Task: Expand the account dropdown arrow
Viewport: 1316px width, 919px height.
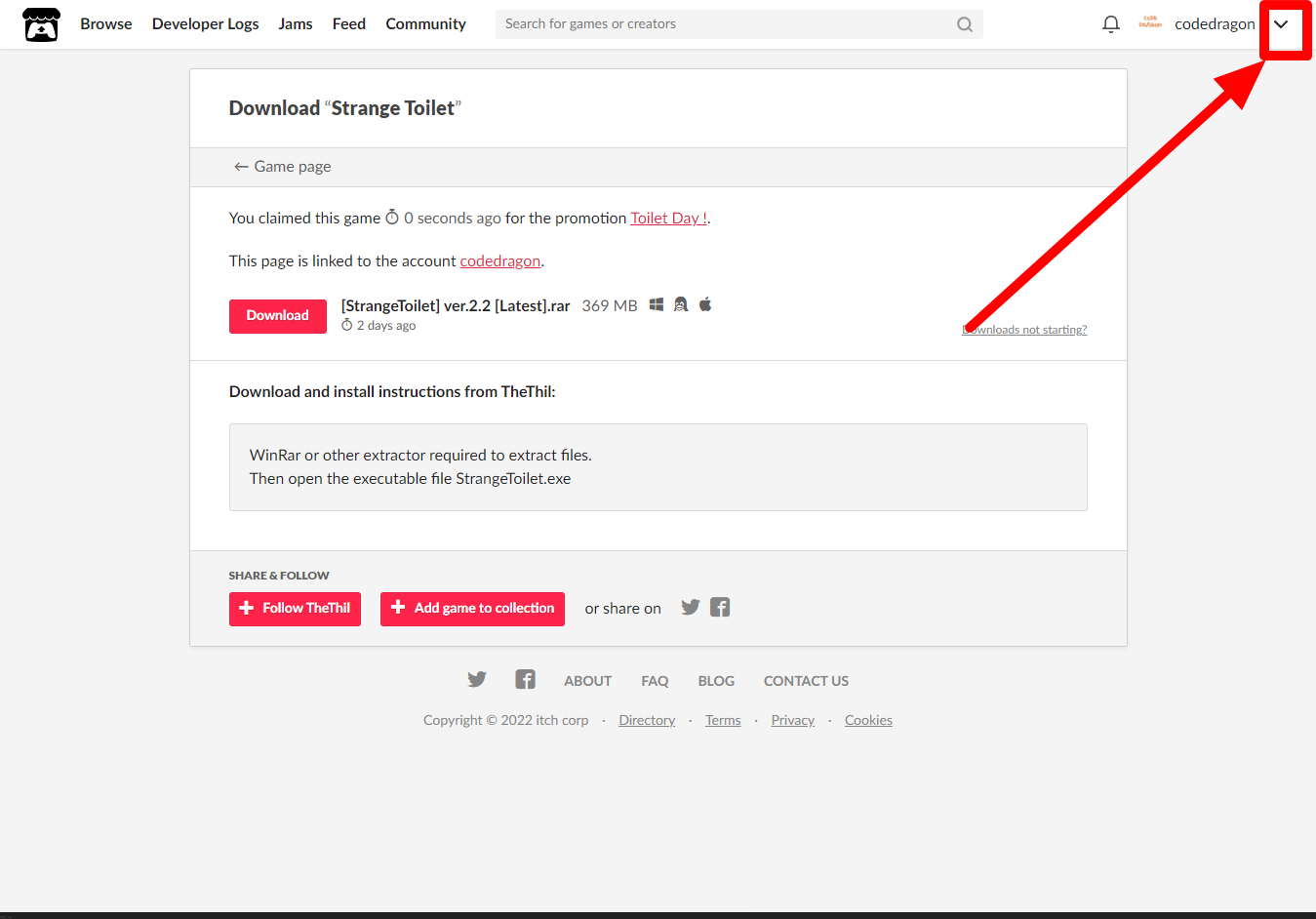Action: tap(1281, 25)
